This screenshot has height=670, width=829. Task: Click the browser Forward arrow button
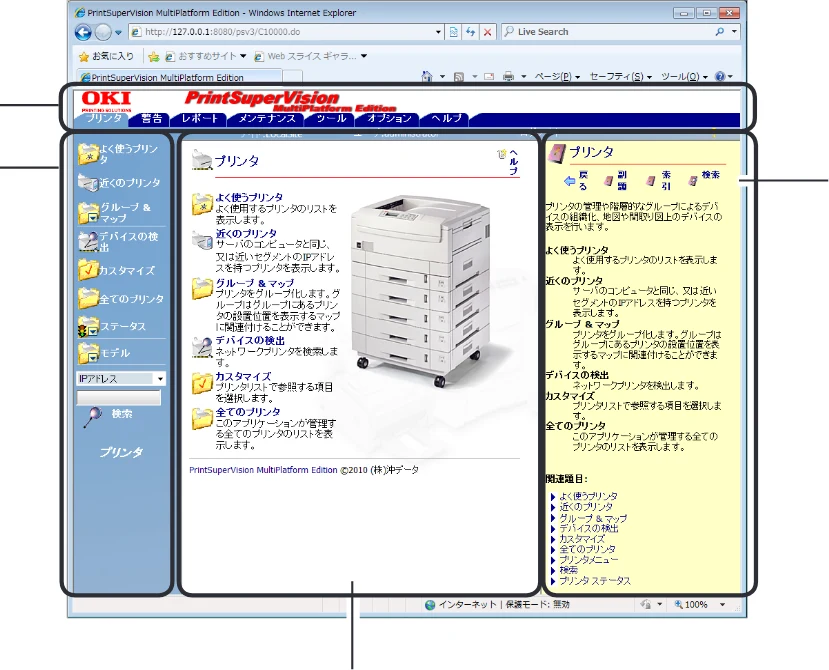tap(103, 32)
